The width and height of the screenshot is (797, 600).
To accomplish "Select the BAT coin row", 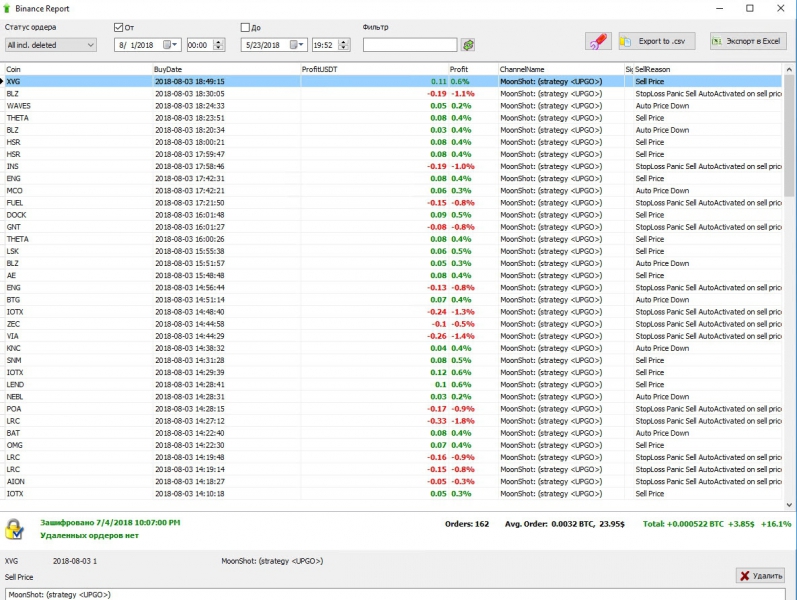I will 393,433.
